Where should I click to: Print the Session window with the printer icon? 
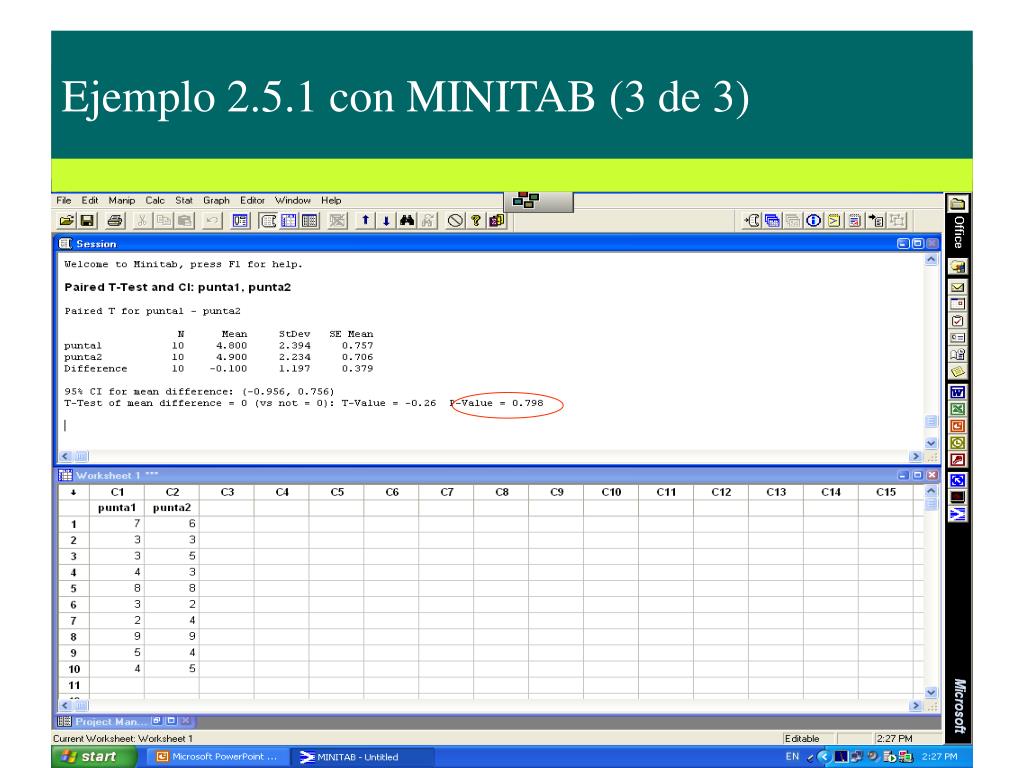point(115,221)
